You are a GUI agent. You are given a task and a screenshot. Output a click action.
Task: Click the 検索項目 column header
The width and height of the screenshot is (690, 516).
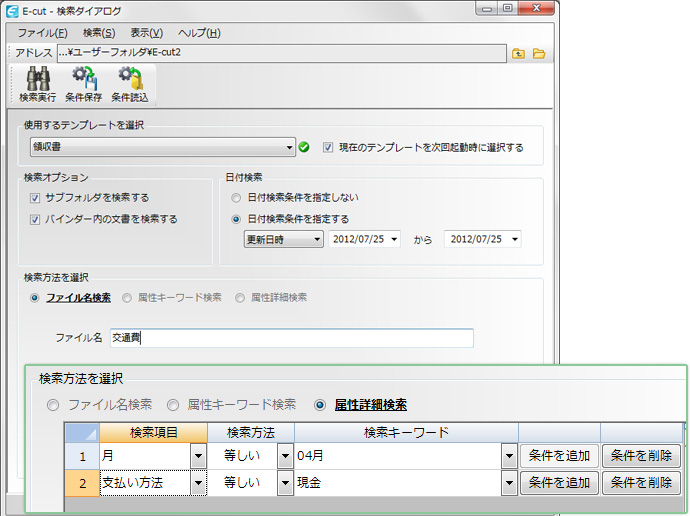pos(154,433)
